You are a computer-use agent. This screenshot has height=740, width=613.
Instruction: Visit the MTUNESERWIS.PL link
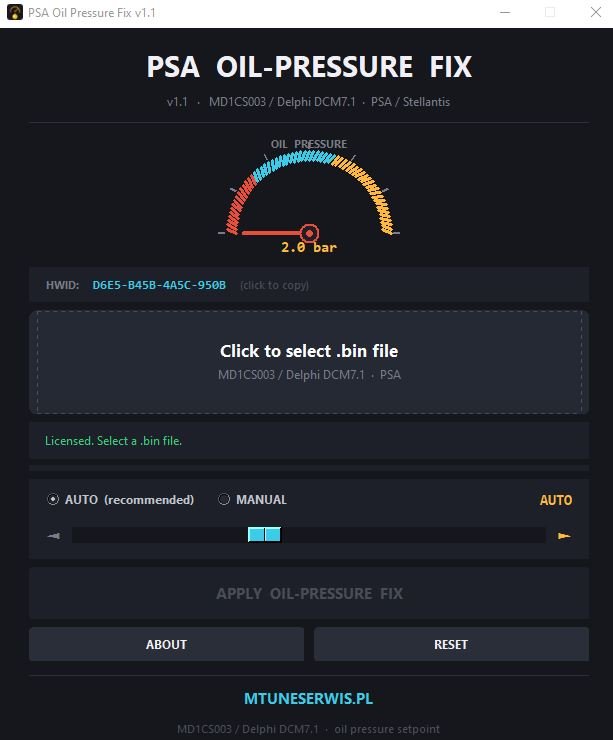pos(309,698)
